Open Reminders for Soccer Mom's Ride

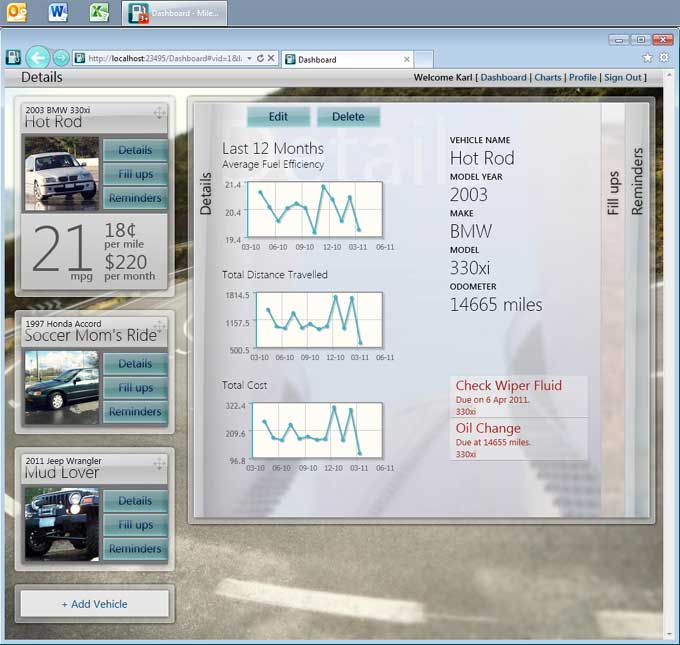point(135,411)
